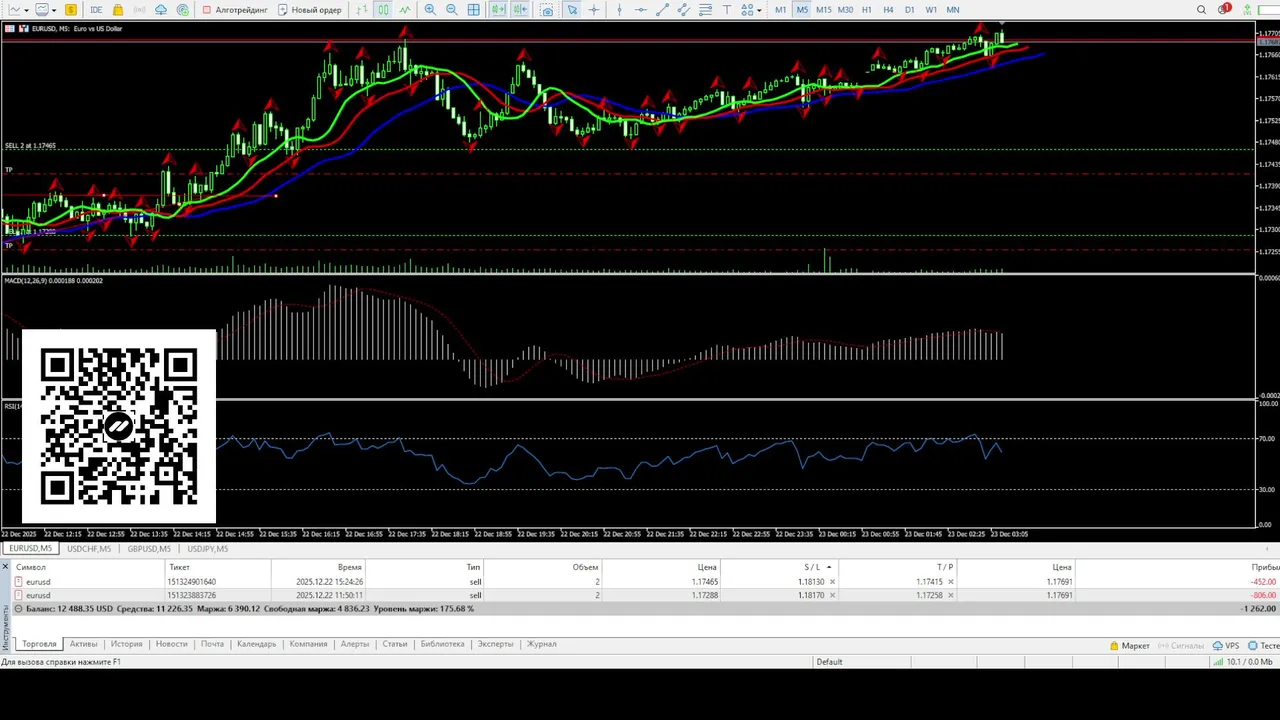Select the D1 timeframe

pos(910,10)
